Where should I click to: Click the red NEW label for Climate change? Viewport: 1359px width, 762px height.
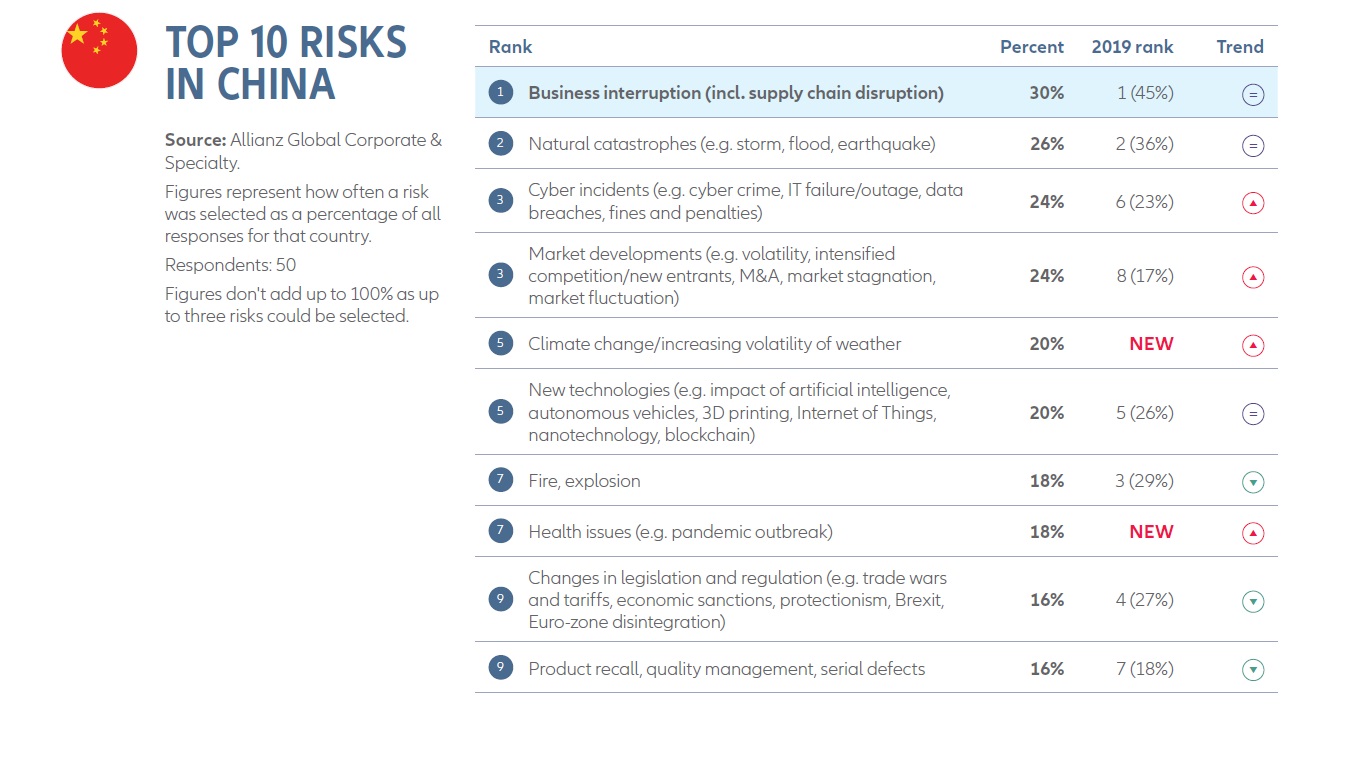point(1151,344)
